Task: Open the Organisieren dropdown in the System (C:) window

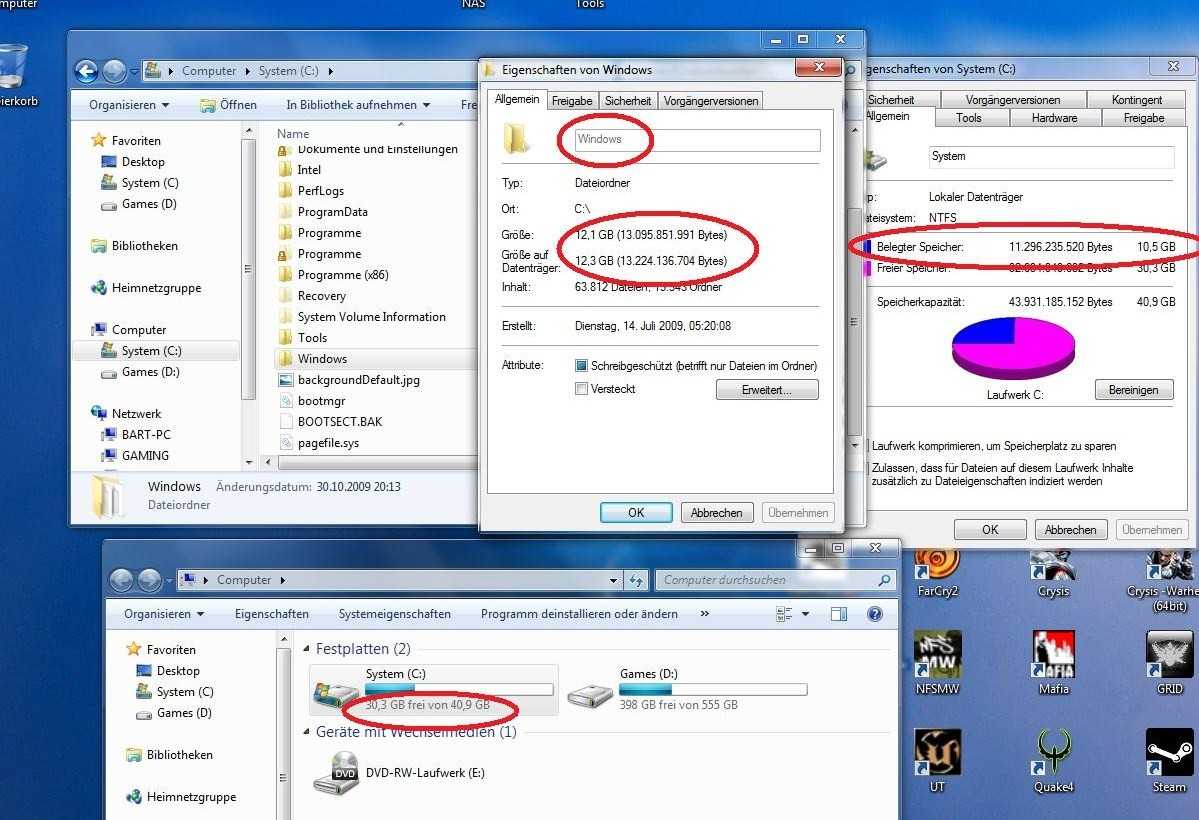Action: [x=128, y=105]
